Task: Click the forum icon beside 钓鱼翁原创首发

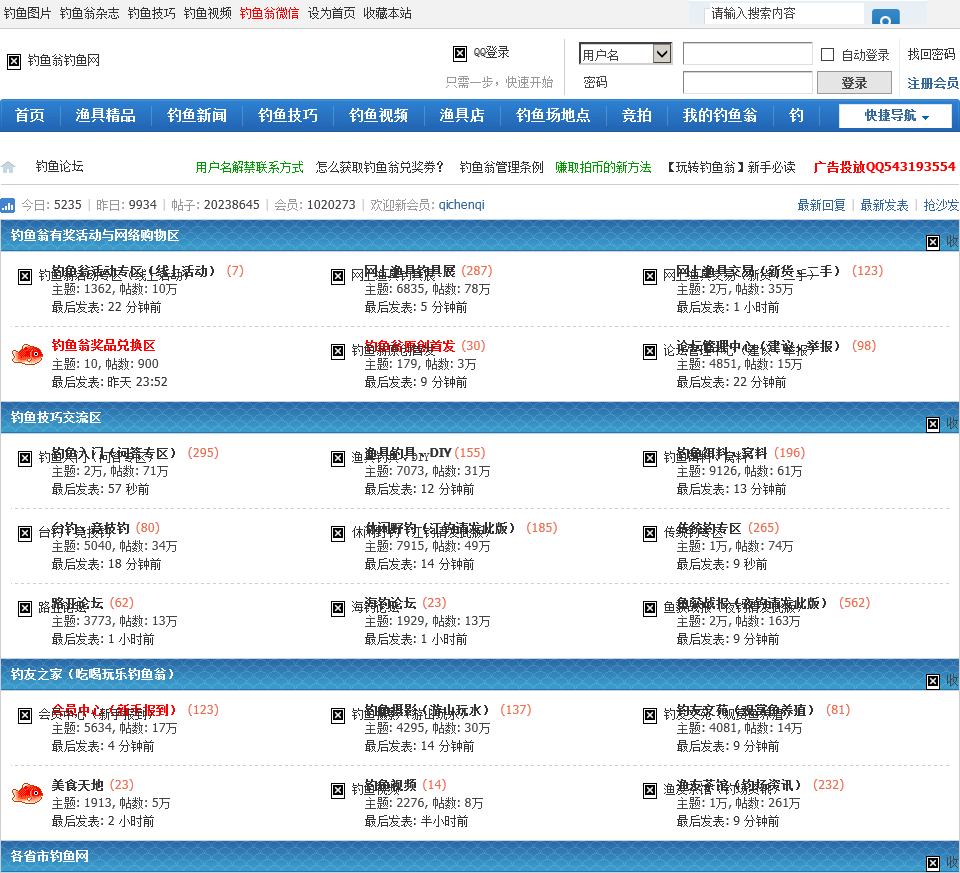Action: [338, 351]
